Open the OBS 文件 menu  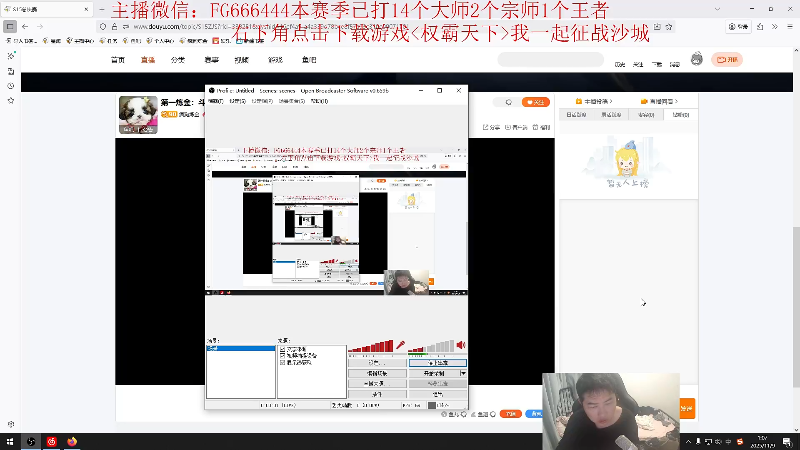pos(216,101)
